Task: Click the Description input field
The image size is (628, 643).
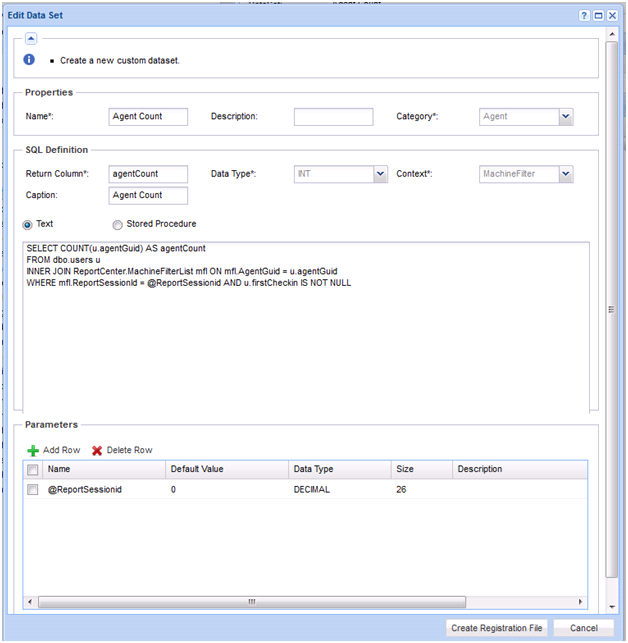Action: [333, 117]
